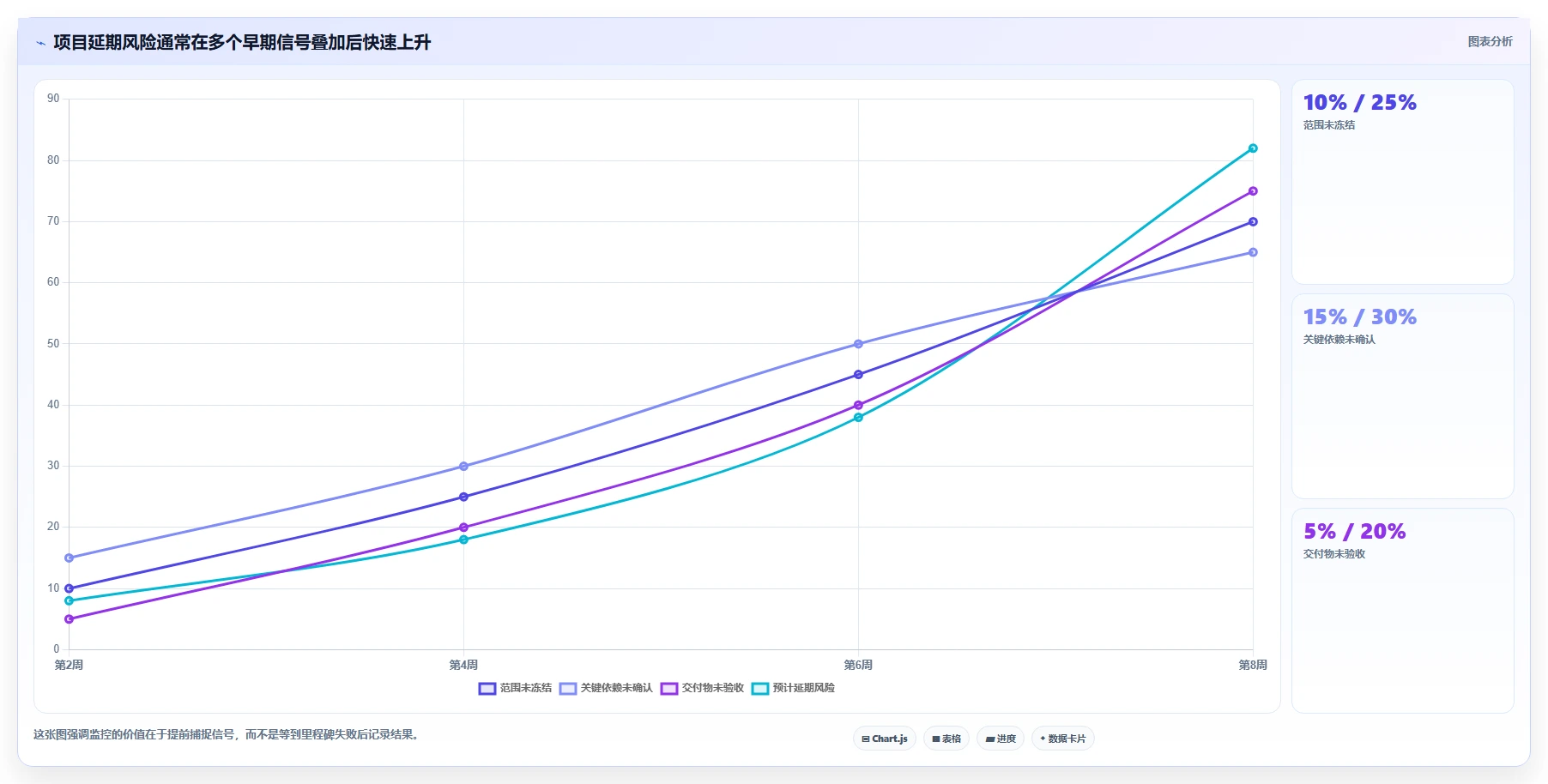
Task: Click the 第4周 x-axis label
Action: 463,665
